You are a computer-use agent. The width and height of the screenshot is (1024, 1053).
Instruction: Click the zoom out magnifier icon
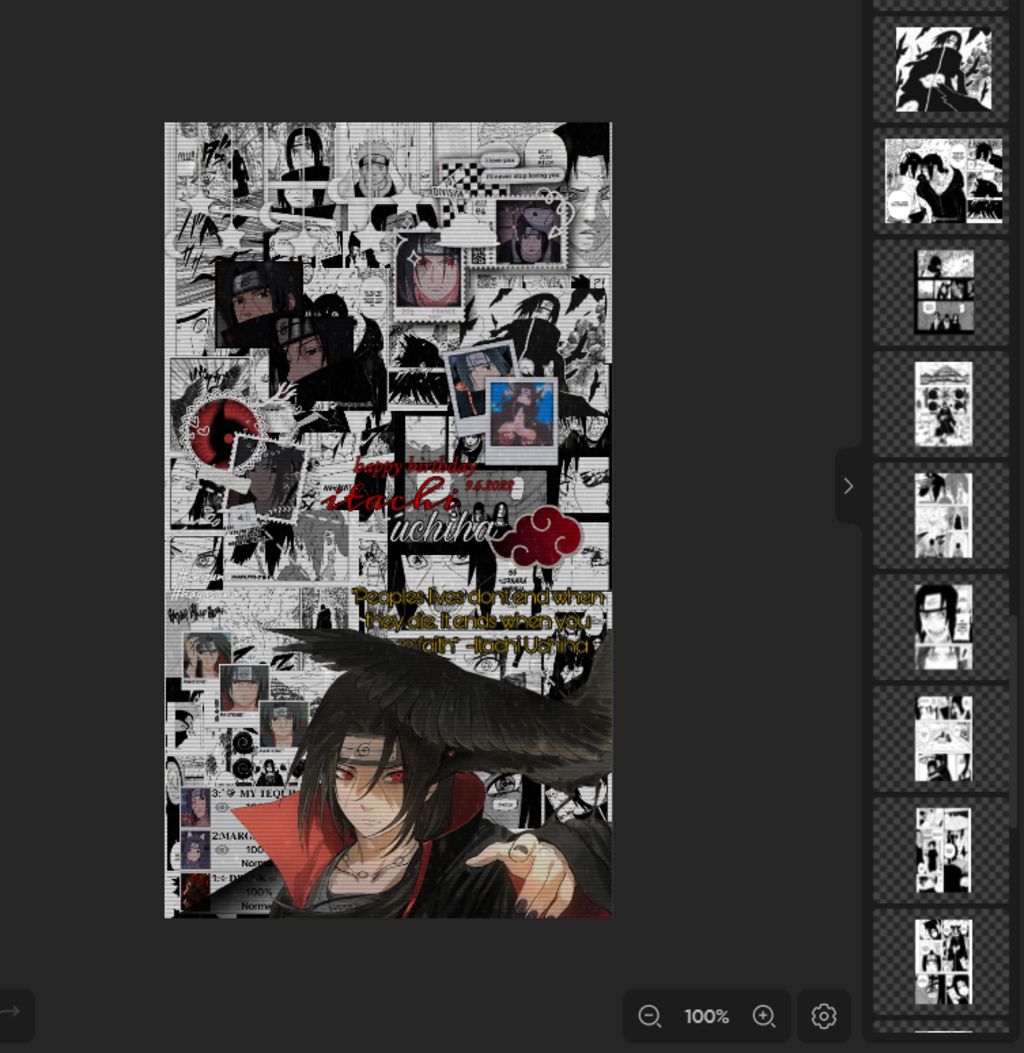tap(649, 1015)
